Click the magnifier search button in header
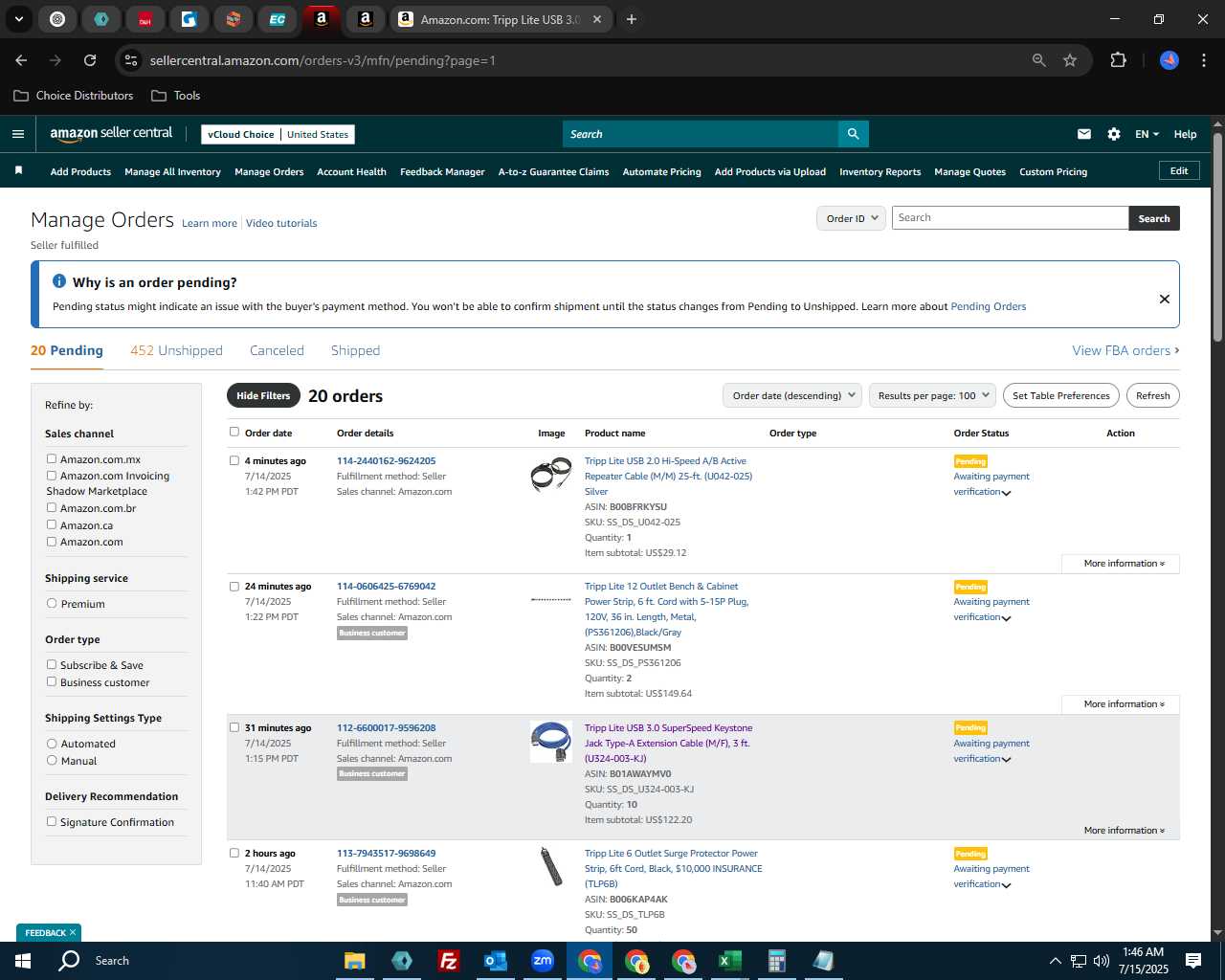Image resolution: width=1225 pixels, height=980 pixels. point(853,134)
